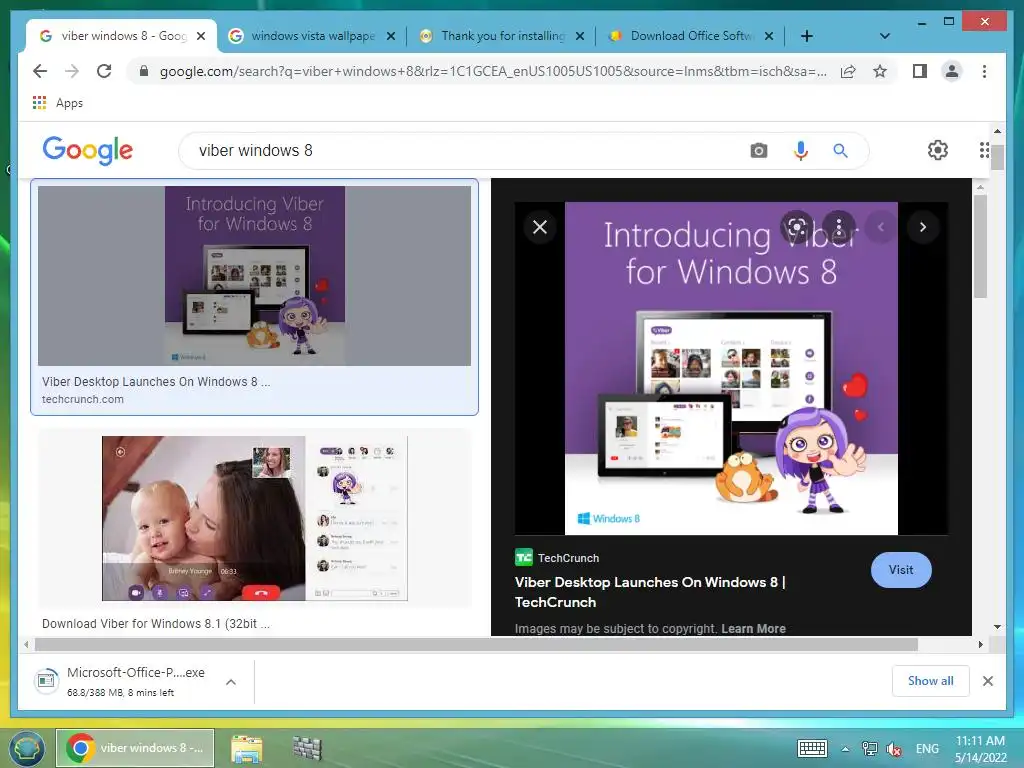Share this page icon in address bar
The image size is (1024, 768).
pos(848,71)
